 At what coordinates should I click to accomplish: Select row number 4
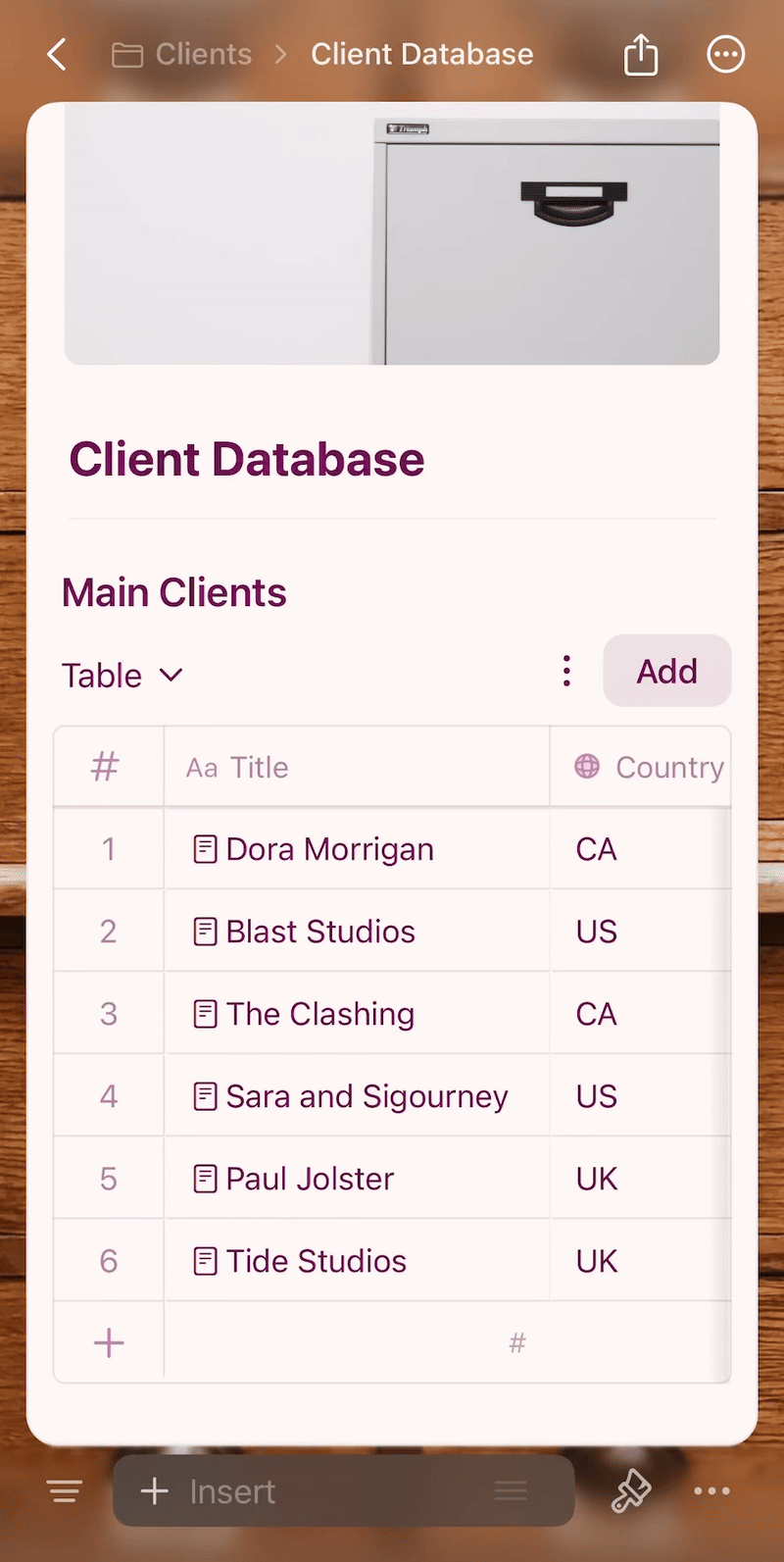109,1096
